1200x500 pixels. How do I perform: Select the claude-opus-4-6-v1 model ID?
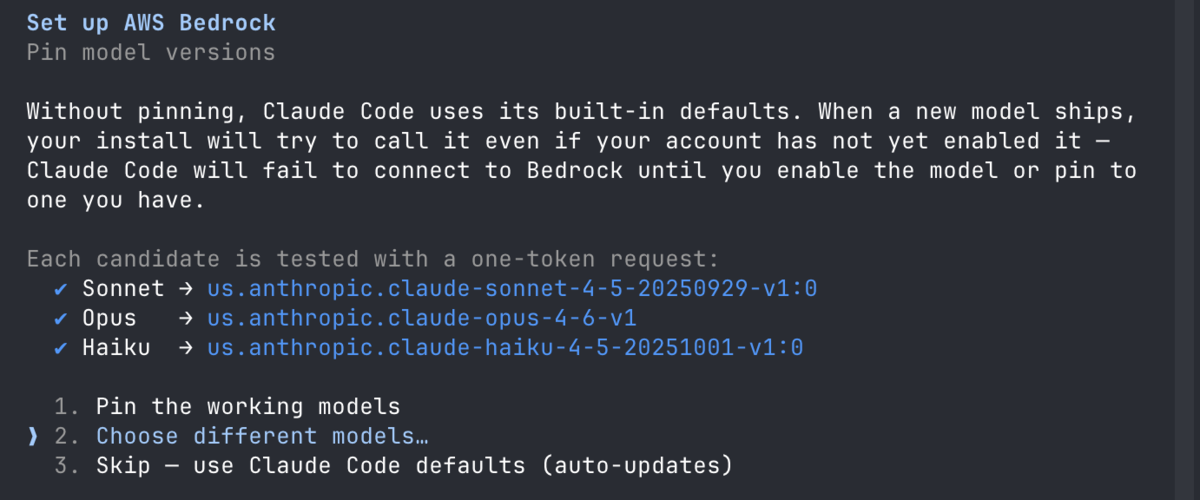pos(422,319)
